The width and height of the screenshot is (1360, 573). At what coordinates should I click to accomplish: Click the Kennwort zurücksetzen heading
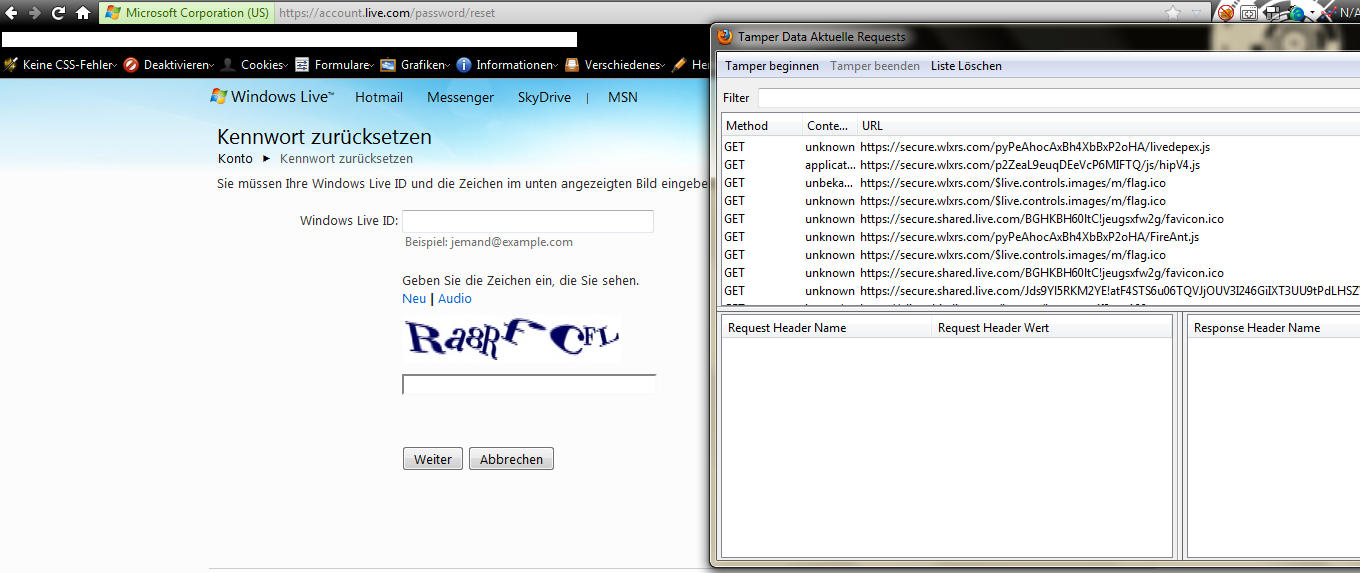tap(325, 137)
